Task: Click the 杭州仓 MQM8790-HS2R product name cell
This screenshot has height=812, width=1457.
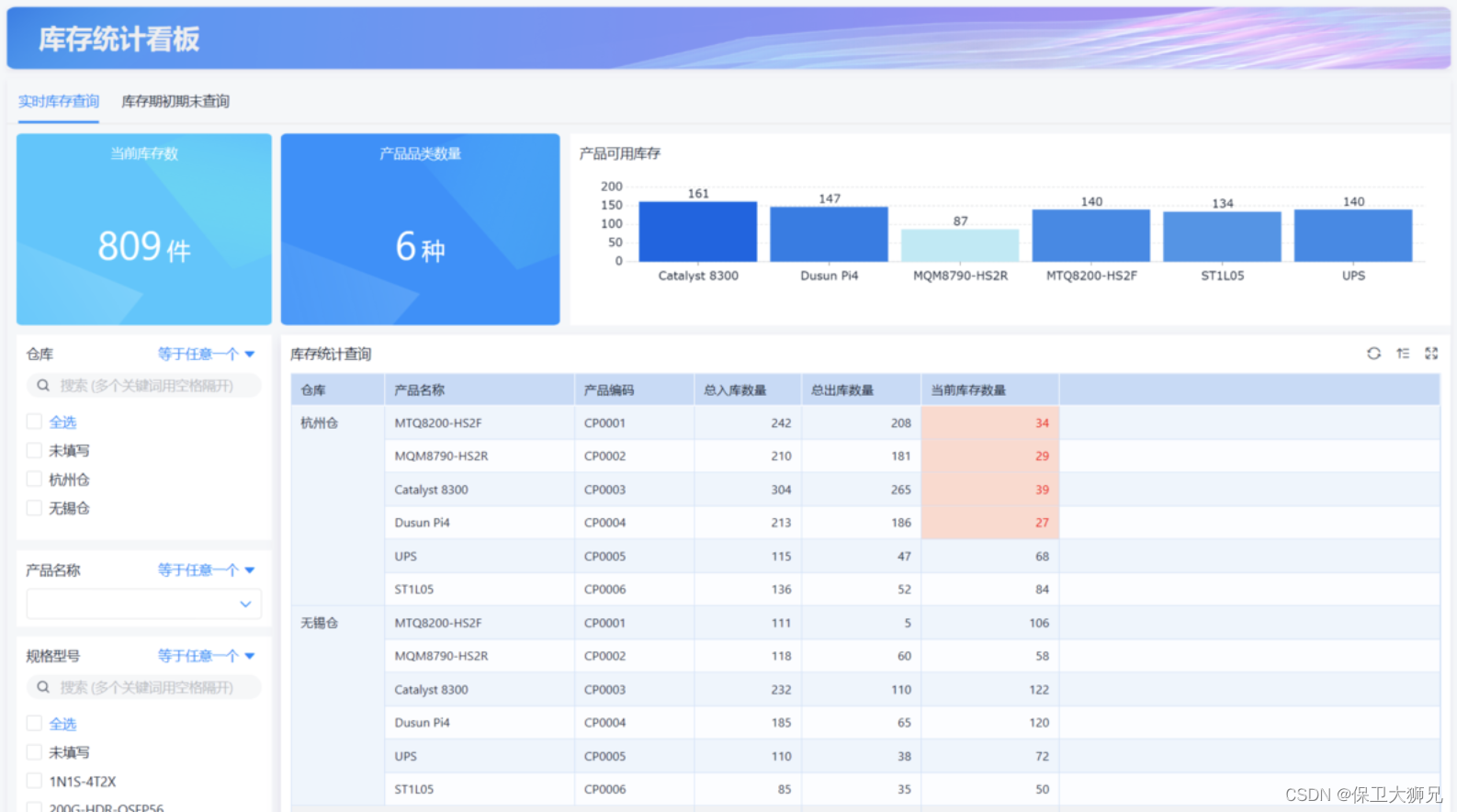Action: tap(480, 456)
